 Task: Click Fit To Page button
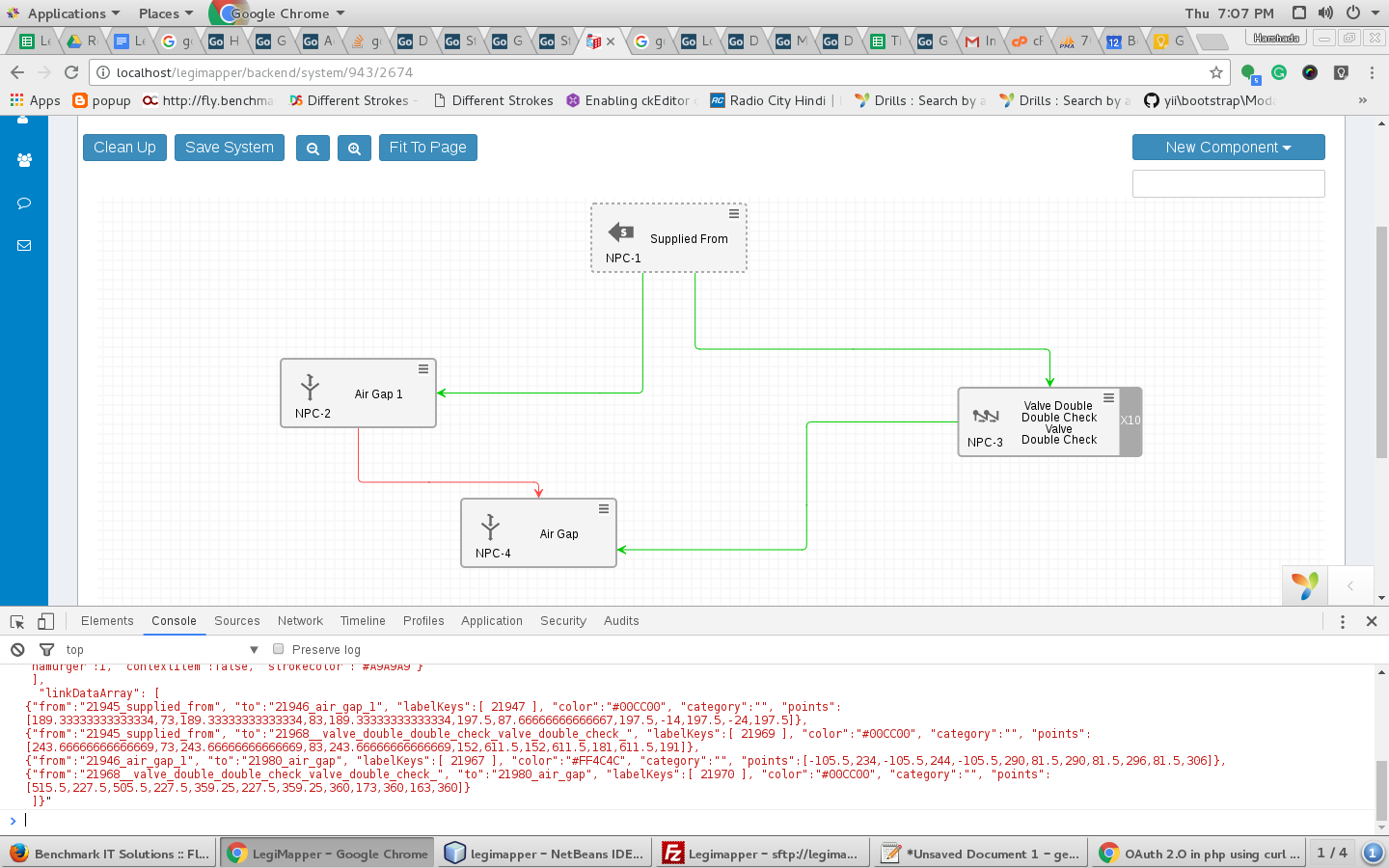tap(428, 148)
